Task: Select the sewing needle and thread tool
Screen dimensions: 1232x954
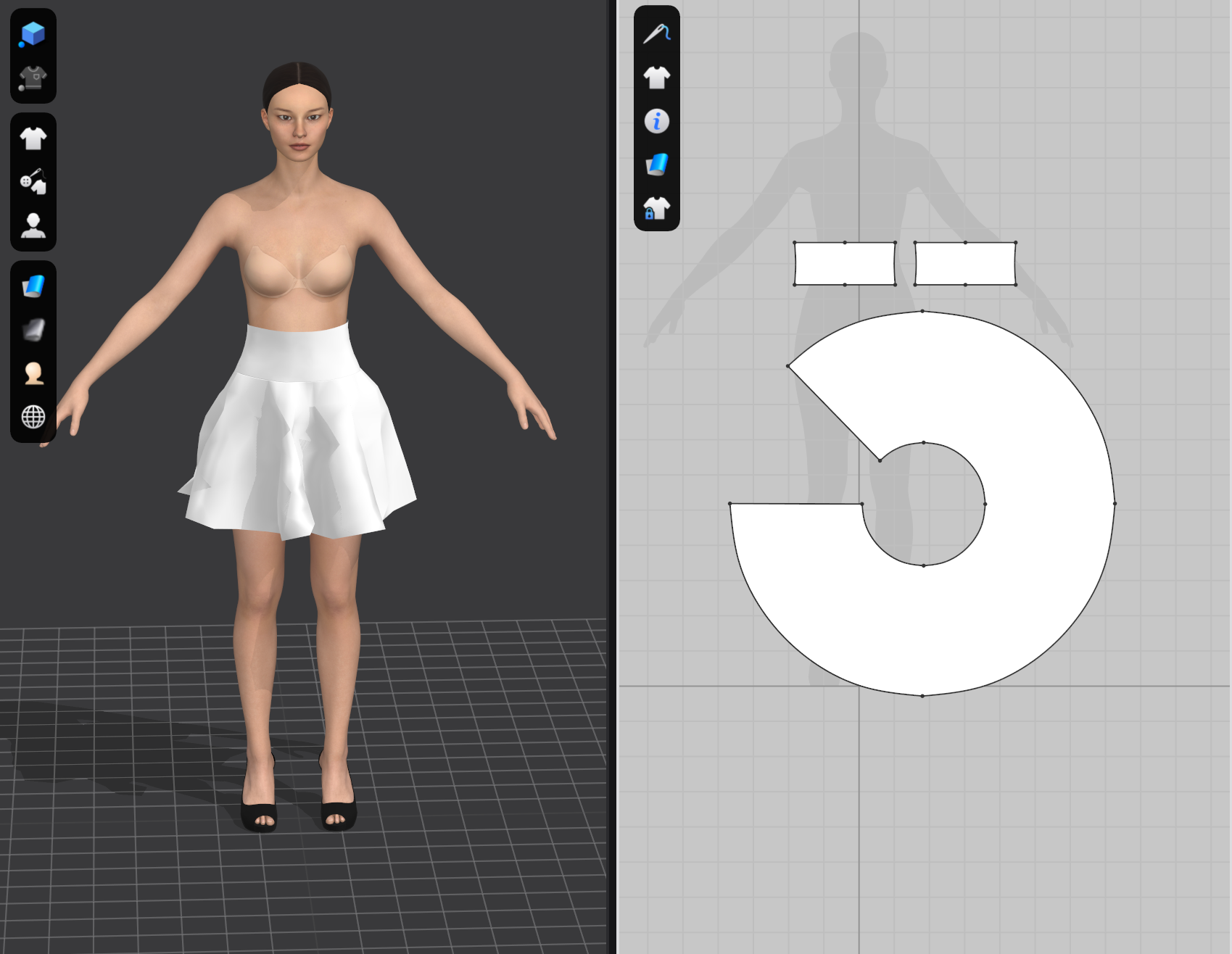Action: pyautogui.click(x=656, y=33)
